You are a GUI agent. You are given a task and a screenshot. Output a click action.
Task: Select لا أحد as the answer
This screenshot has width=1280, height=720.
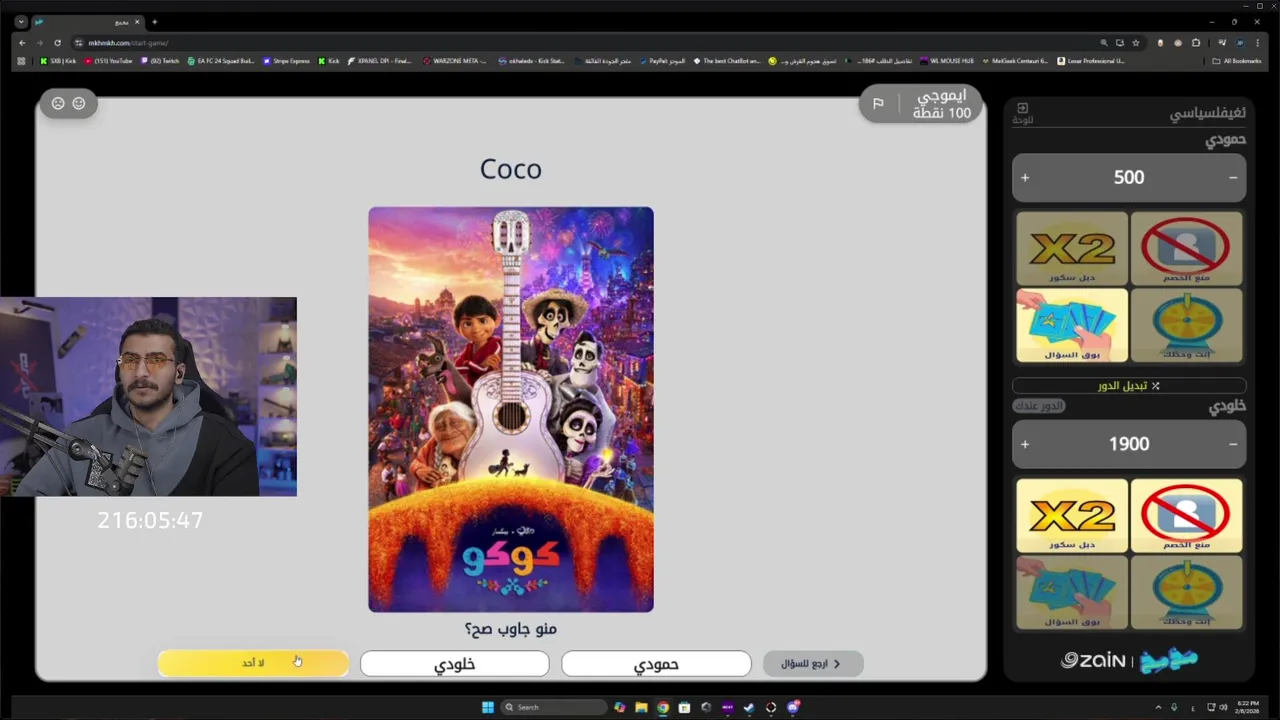pyautogui.click(x=253, y=663)
